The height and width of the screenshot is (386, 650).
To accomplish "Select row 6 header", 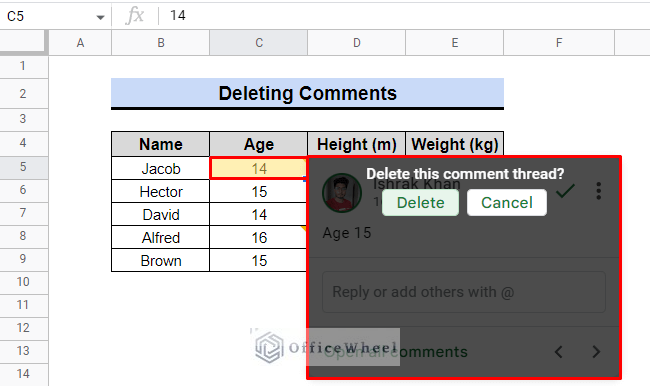I will [24, 190].
